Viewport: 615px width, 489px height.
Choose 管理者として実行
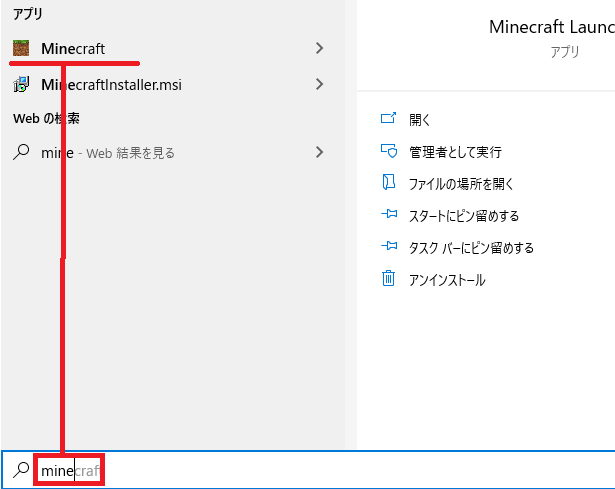pyautogui.click(x=455, y=152)
